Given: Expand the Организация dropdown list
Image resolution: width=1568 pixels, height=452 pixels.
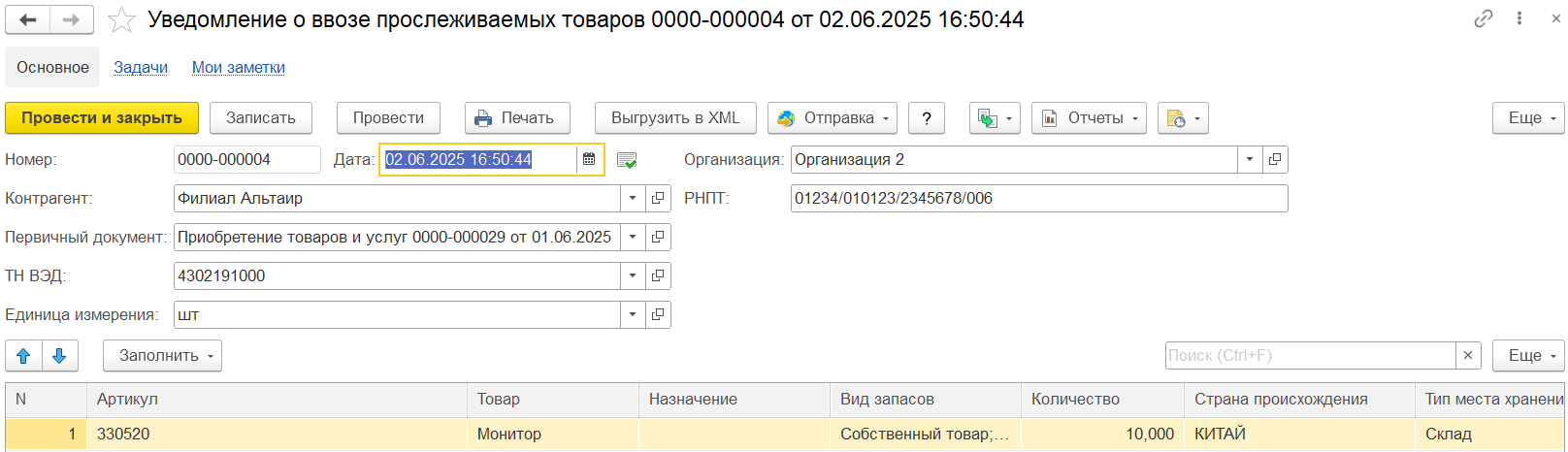Looking at the screenshot, I should click(1250, 159).
